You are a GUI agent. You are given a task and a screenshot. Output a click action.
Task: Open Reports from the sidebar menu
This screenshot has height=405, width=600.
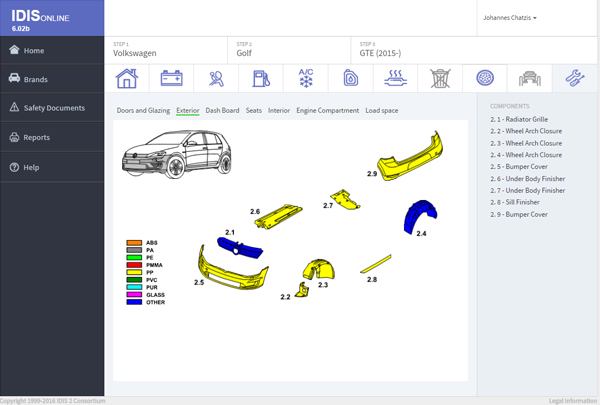point(52,137)
